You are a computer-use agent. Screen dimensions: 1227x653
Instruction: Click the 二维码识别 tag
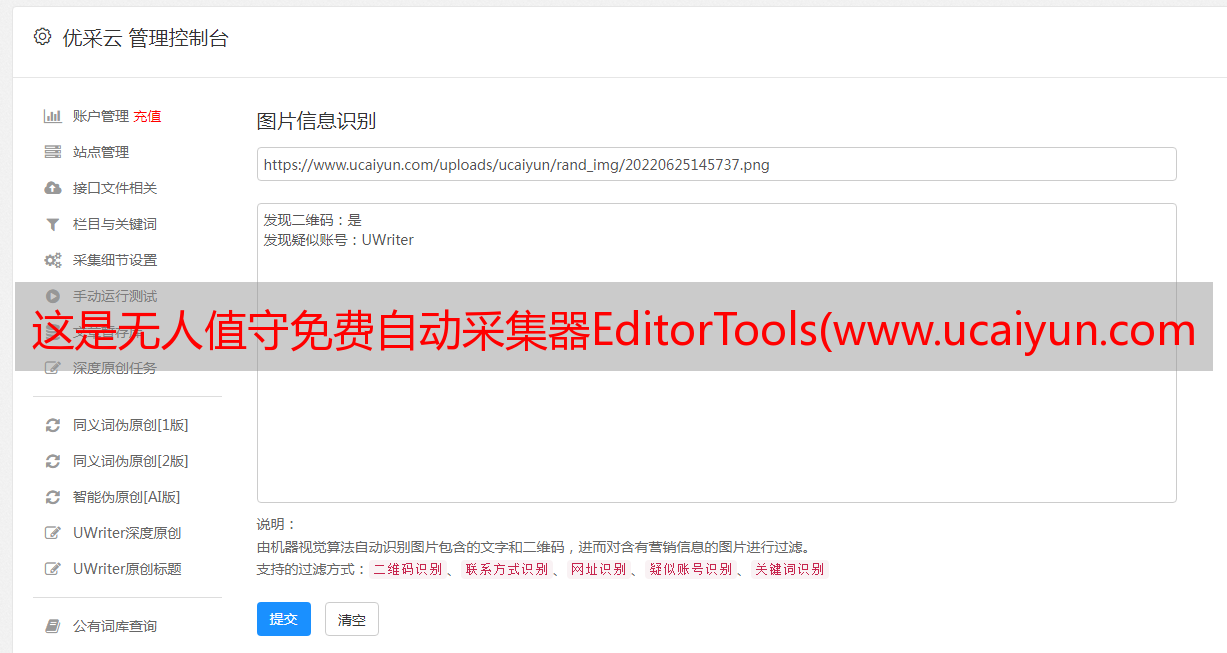pyautogui.click(x=407, y=569)
